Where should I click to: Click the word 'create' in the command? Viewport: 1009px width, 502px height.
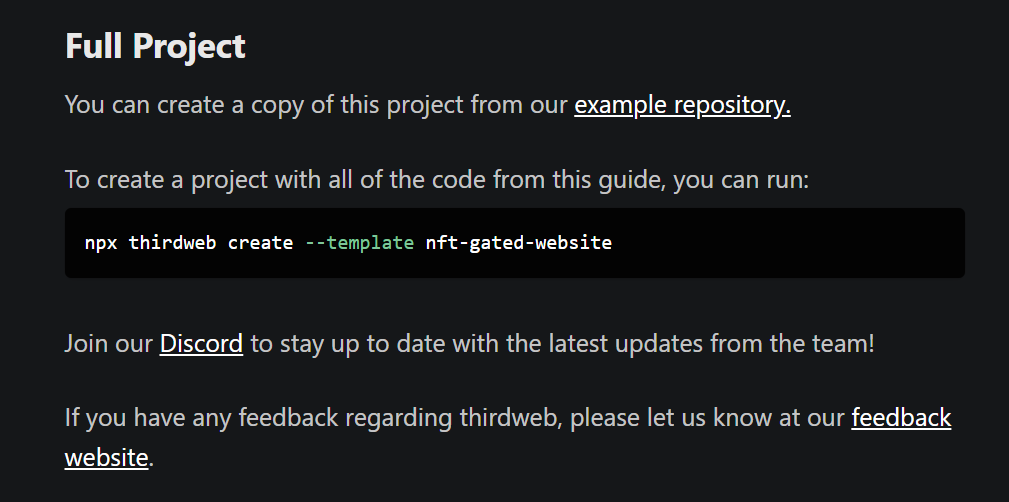260,243
